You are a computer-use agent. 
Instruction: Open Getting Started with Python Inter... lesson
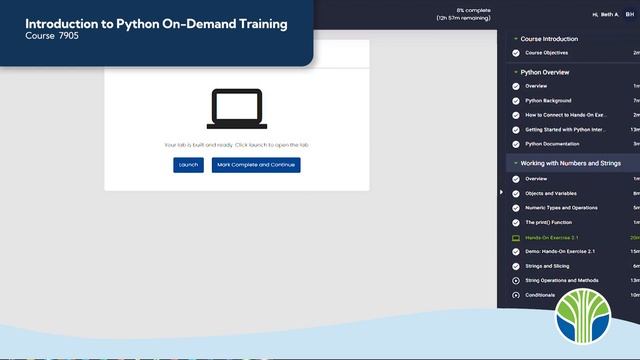pos(565,129)
